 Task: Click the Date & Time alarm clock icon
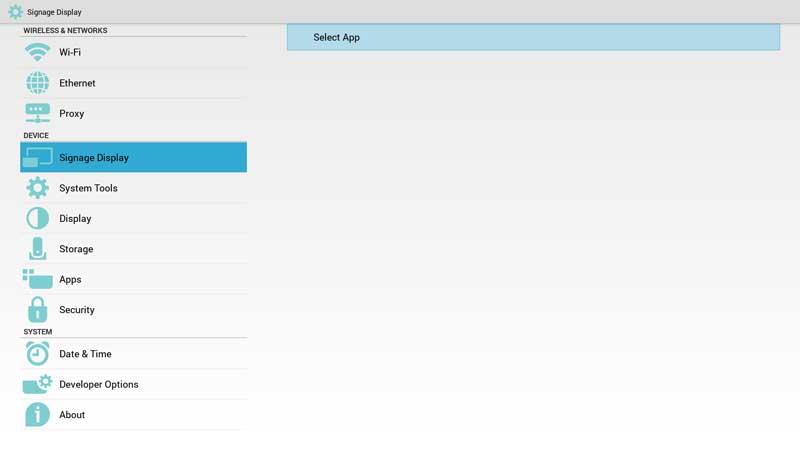pos(37,354)
